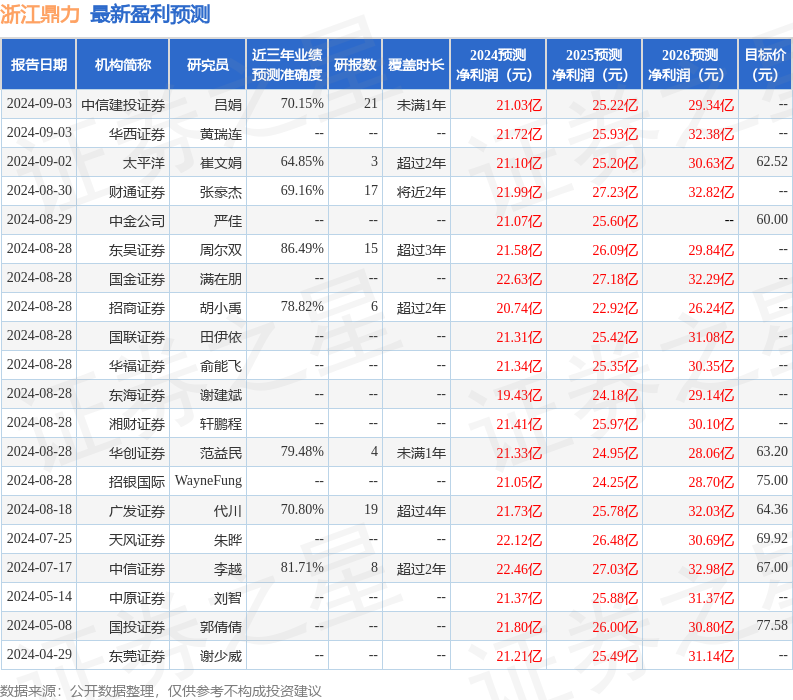Click the 报告日期 column header
Screen dimensions: 793x700
tap(38, 65)
